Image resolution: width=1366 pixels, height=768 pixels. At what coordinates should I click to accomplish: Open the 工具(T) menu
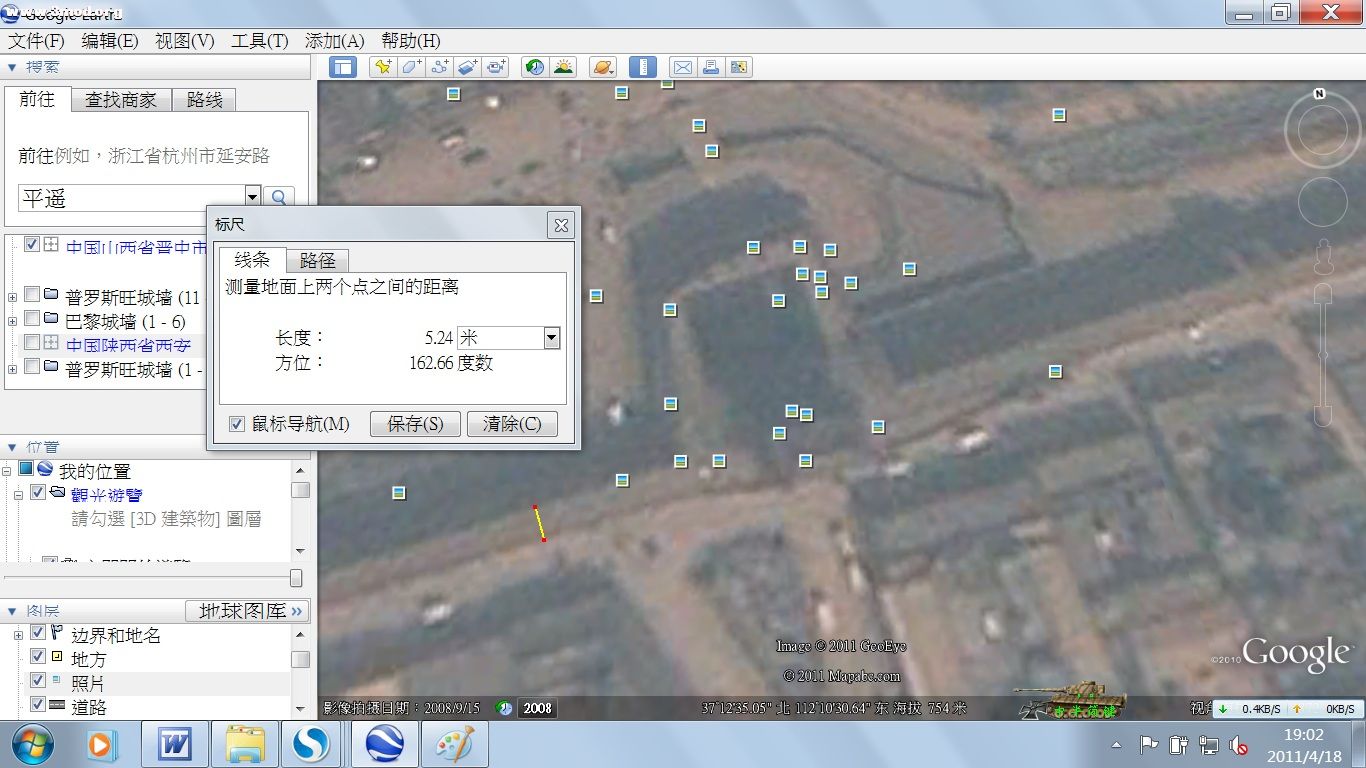click(x=259, y=41)
